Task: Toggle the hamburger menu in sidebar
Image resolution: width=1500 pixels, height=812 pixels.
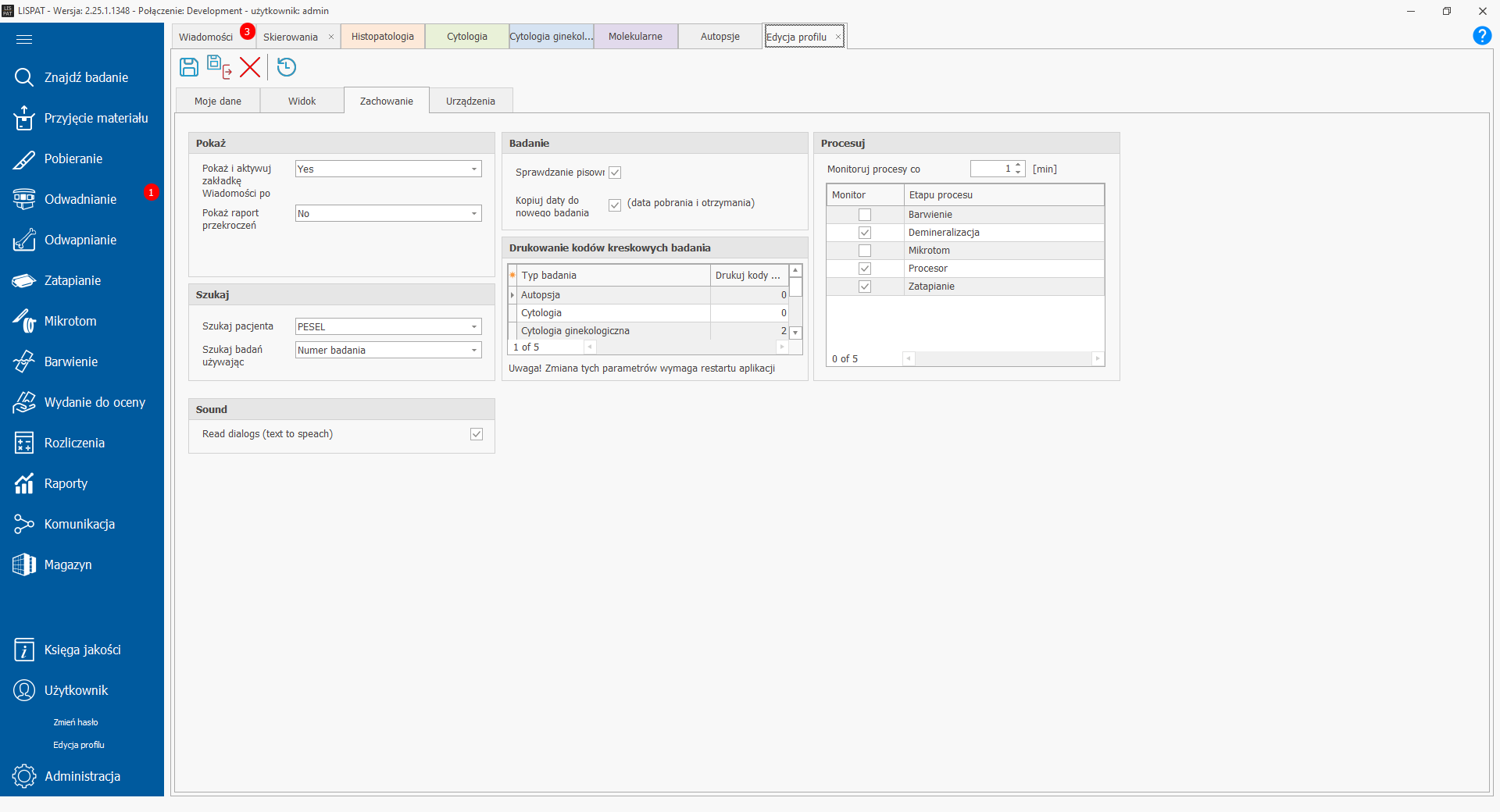Action: tap(24, 39)
